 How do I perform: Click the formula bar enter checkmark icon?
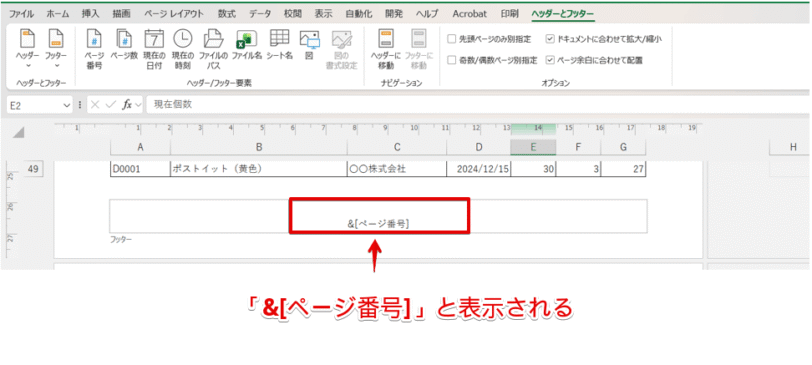pos(110,105)
